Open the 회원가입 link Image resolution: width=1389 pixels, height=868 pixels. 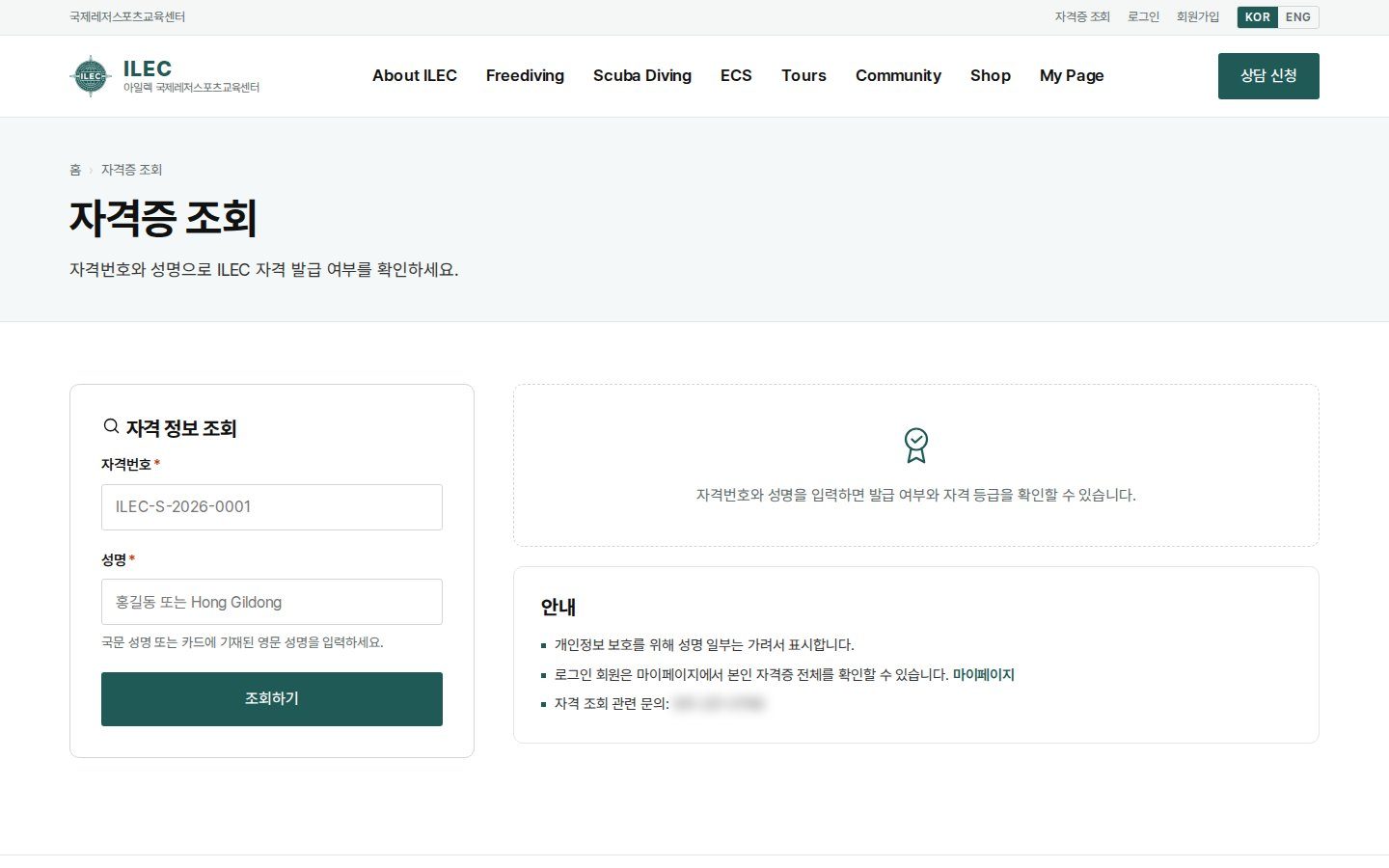pyautogui.click(x=1198, y=17)
